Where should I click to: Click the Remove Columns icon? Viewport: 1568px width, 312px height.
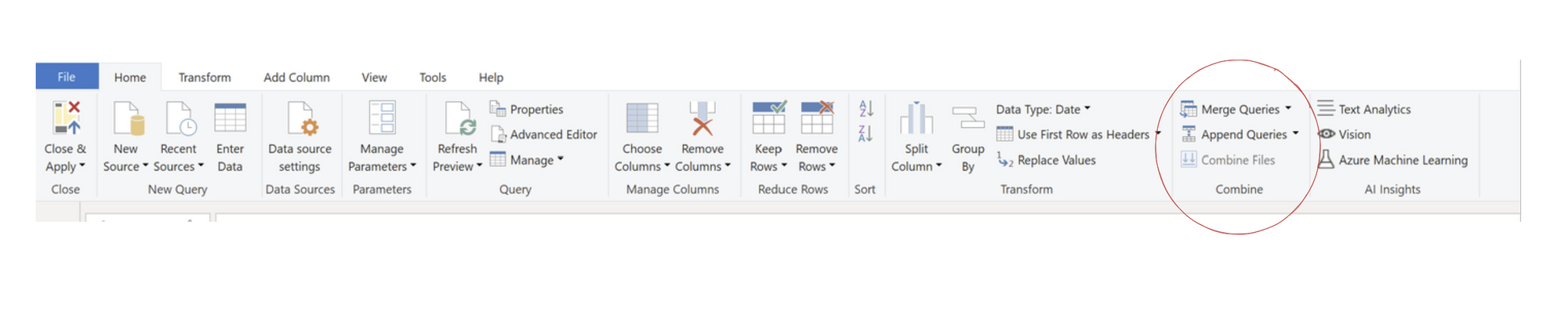pyautogui.click(x=702, y=118)
